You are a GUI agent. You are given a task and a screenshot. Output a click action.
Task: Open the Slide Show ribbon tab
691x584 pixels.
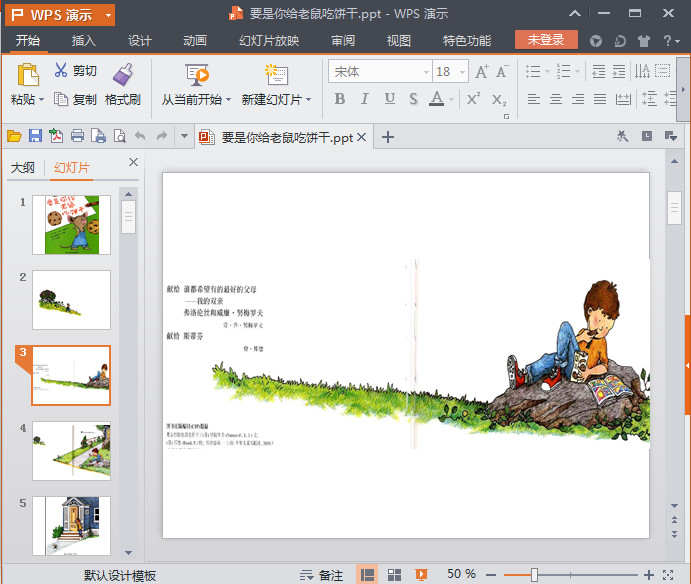269,41
